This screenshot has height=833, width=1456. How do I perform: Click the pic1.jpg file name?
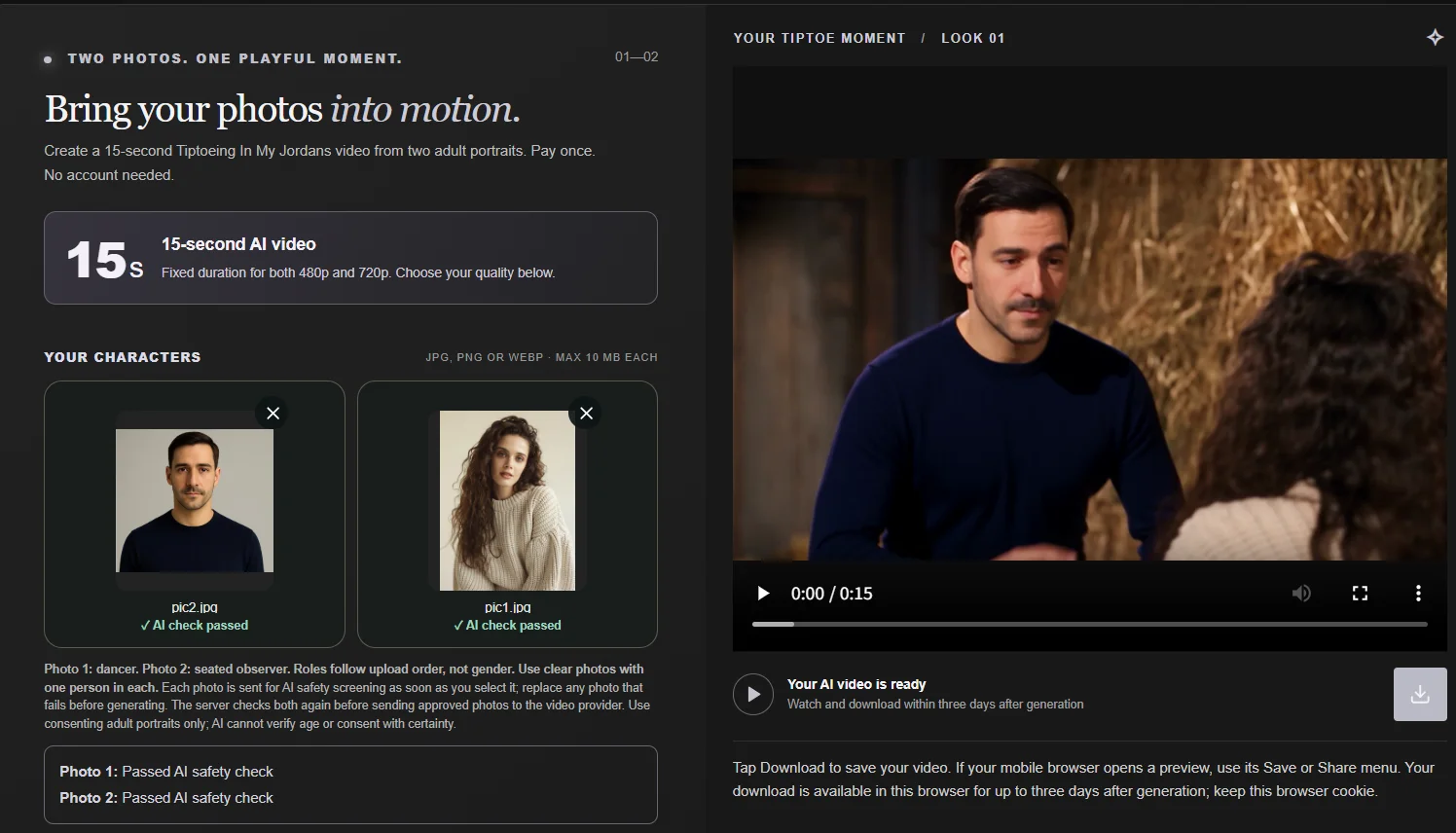(507, 607)
